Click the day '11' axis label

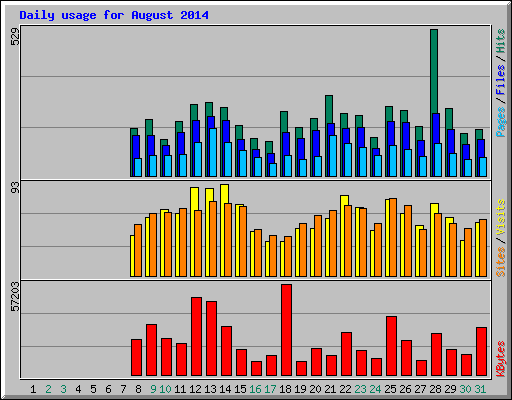click(x=180, y=389)
